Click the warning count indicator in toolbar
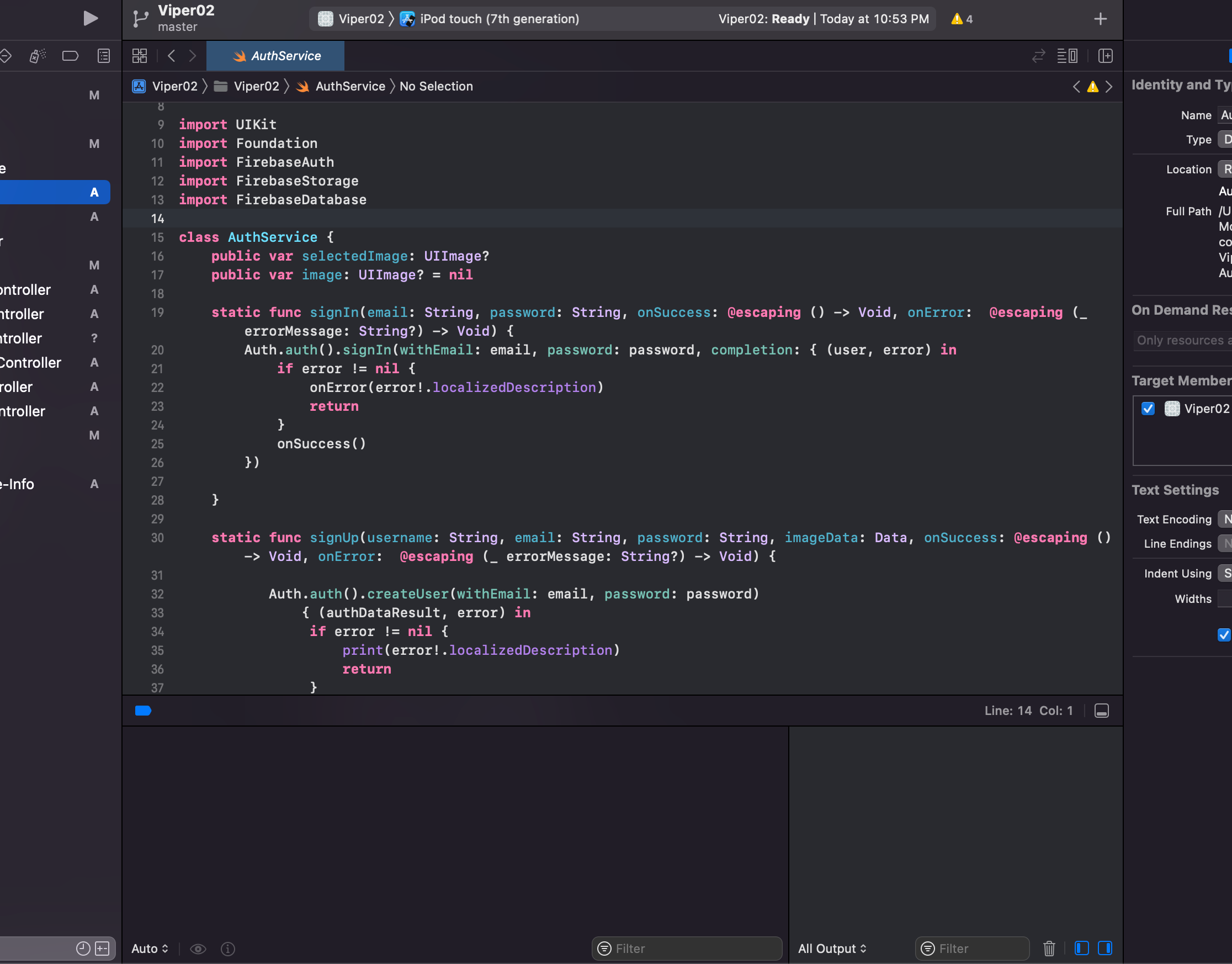1232x964 pixels. coord(962,19)
